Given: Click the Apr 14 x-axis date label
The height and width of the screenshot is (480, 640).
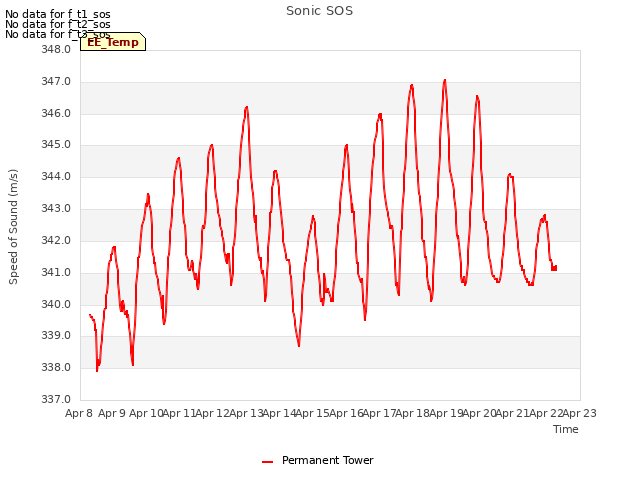Looking at the screenshot, I should [x=279, y=413].
